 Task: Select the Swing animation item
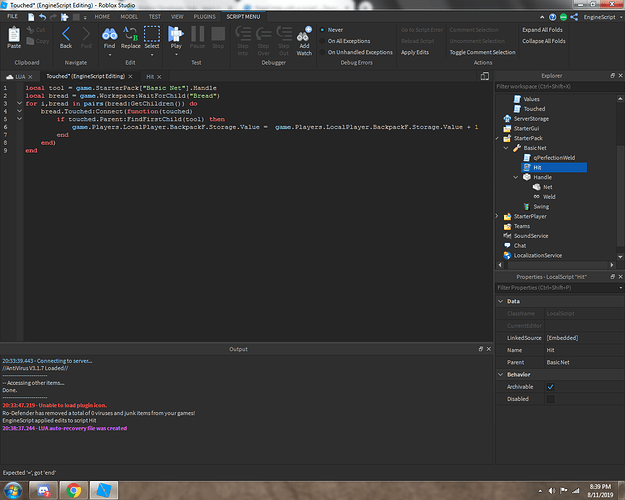point(541,207)
